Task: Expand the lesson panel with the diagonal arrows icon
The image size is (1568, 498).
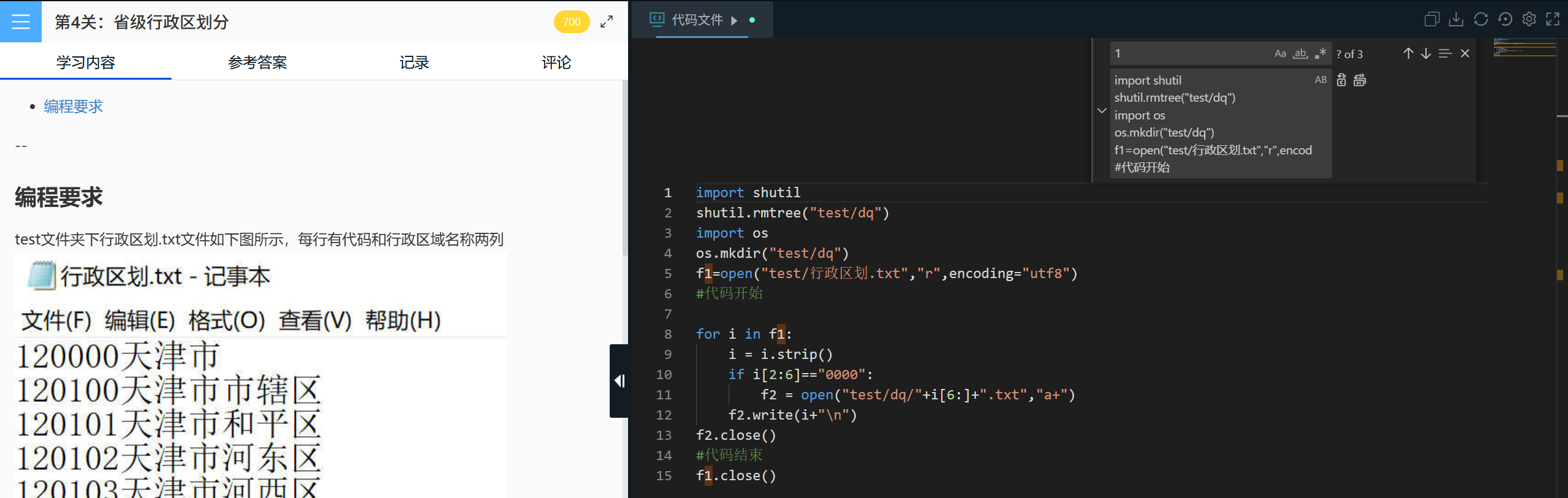Action: click(x=607, y=22)
